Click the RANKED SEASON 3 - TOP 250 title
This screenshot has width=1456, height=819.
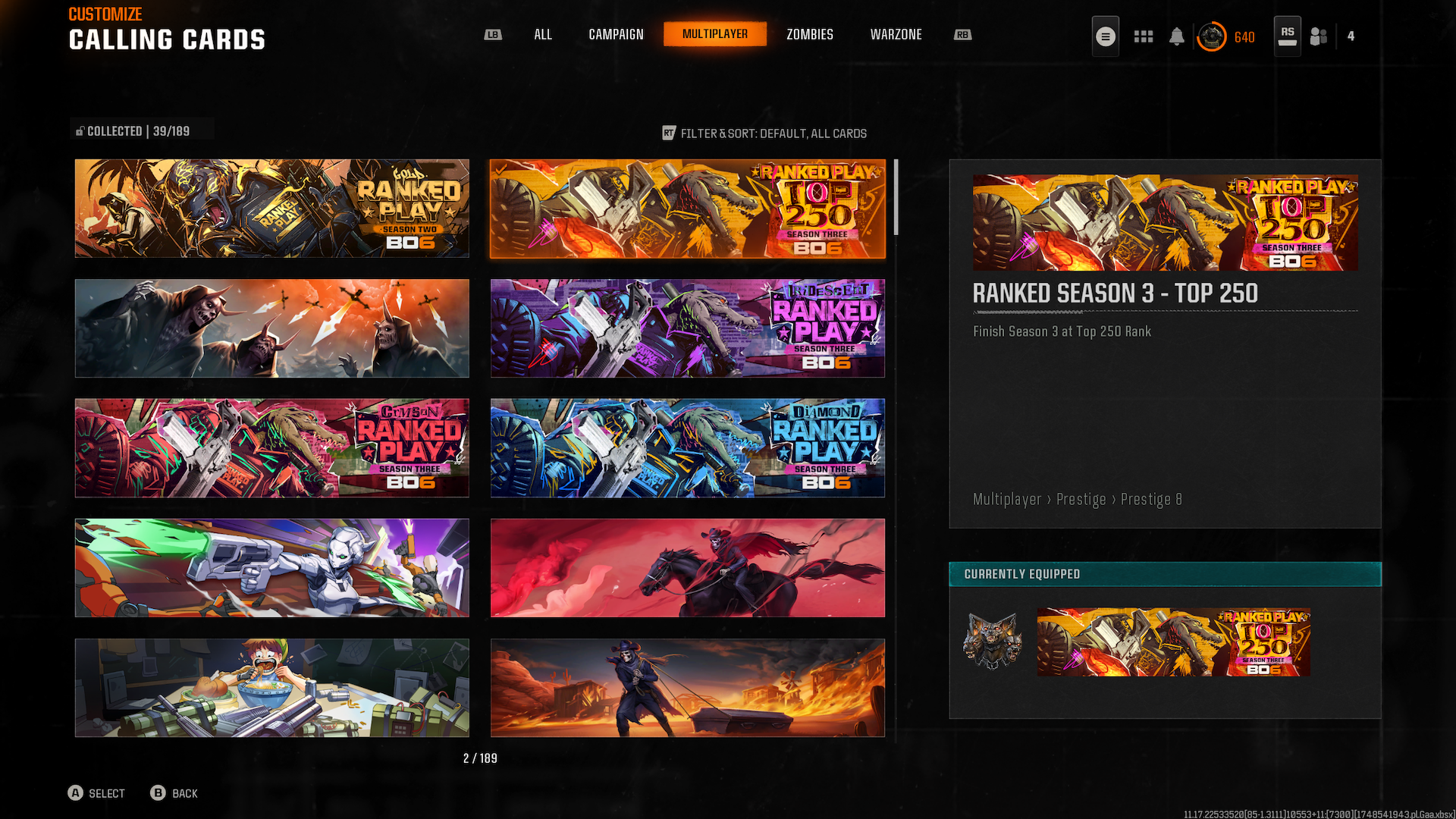[x=1116, y=293]
